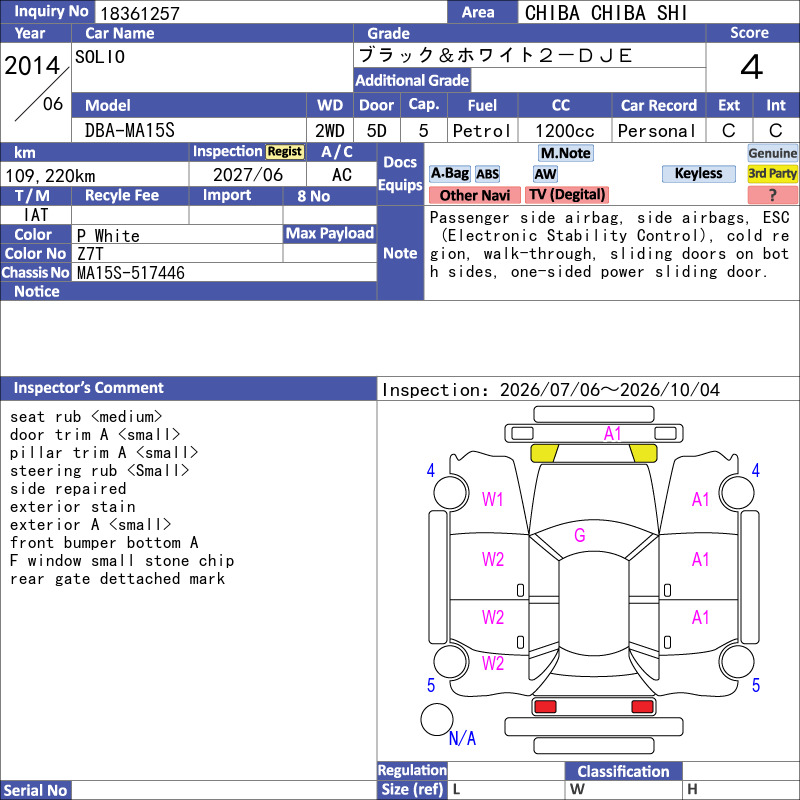The image size is (800, 800).
Task: Click the spare tire N/A circle
Action: coord(437,719)
